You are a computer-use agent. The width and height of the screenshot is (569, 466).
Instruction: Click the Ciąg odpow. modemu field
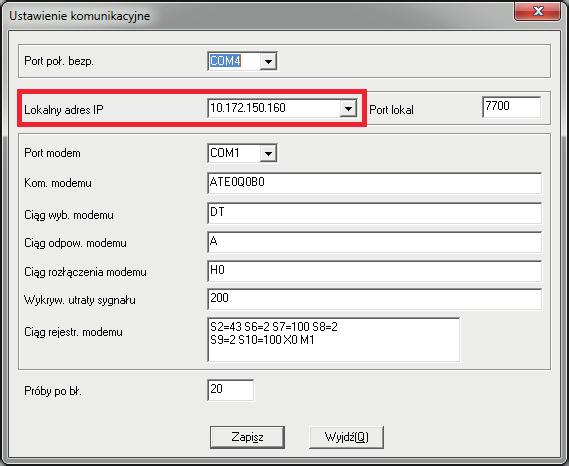[374, 242]
